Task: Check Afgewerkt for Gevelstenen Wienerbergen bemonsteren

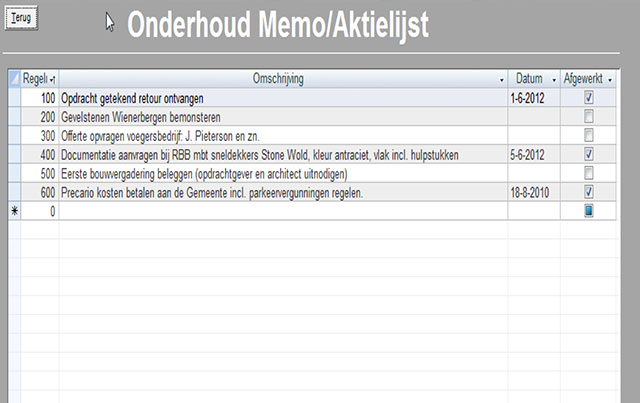Action: (589, 117)
